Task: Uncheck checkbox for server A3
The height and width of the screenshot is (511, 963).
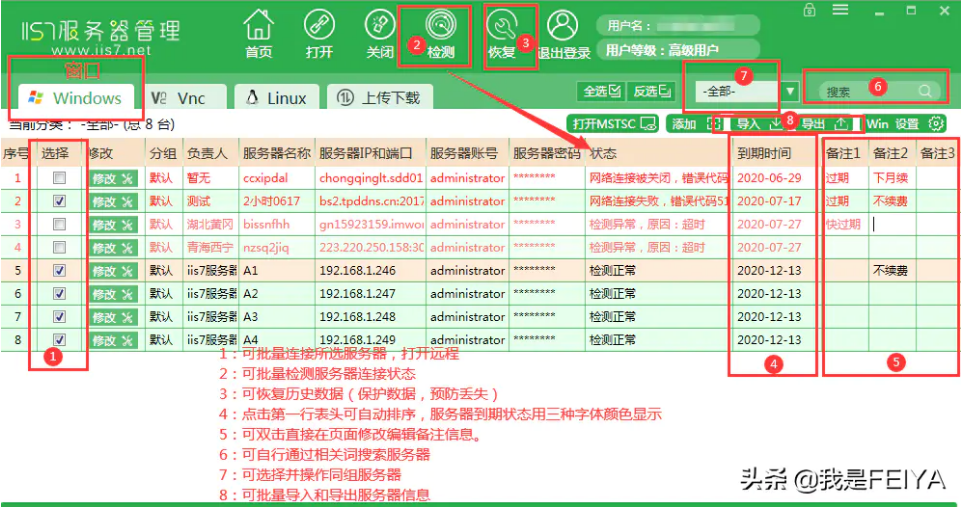Action: (x=59, y=317)
